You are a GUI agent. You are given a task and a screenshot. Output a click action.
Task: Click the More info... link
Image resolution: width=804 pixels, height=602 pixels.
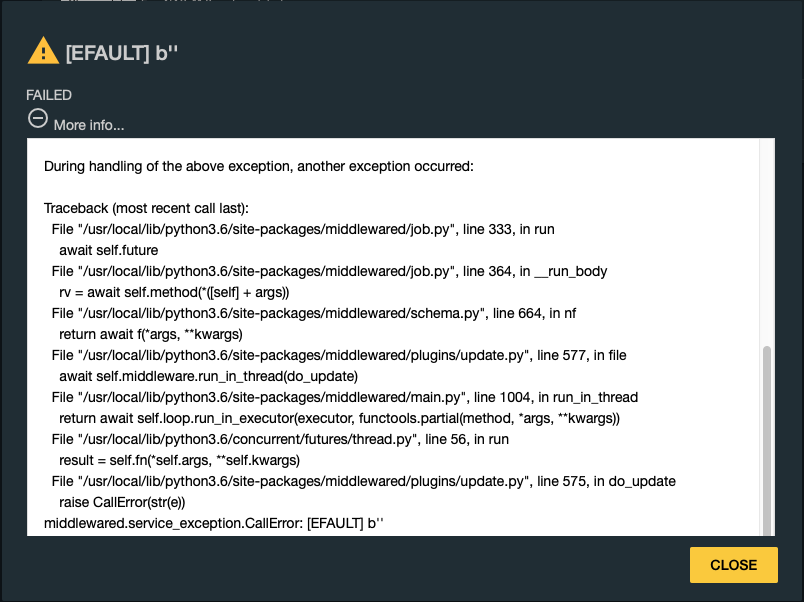89,125
